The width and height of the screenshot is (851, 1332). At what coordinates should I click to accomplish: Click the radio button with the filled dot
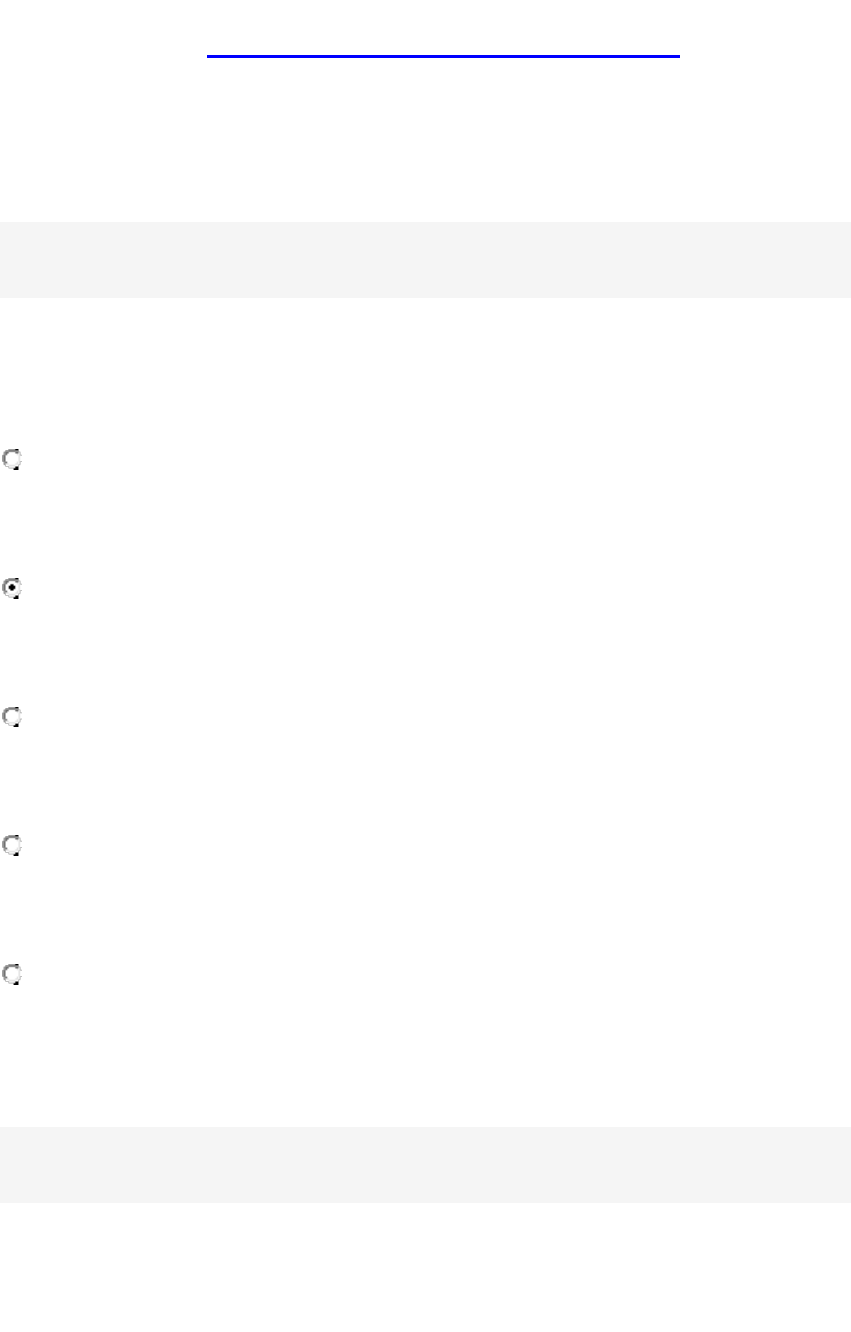pos(12,589)
